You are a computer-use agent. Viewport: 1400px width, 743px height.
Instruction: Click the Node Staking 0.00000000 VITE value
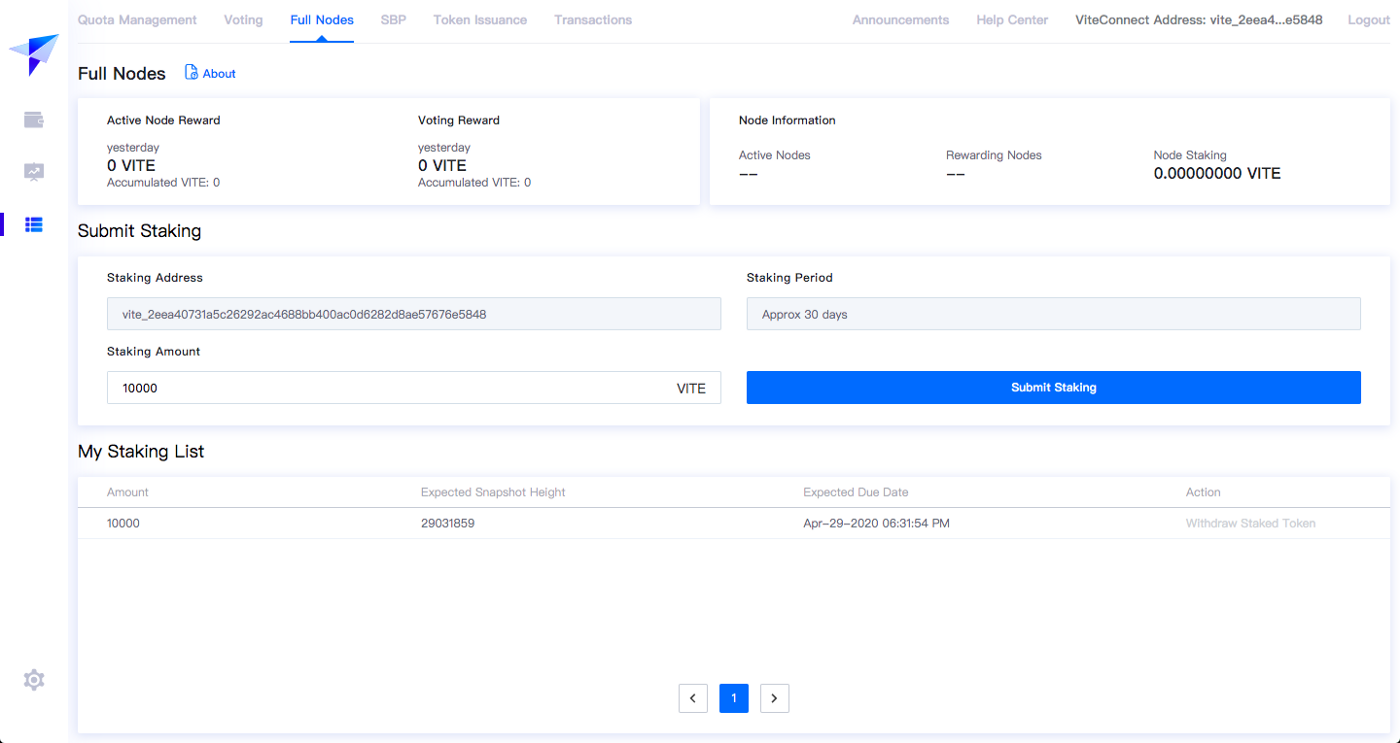pos(1217,173)
